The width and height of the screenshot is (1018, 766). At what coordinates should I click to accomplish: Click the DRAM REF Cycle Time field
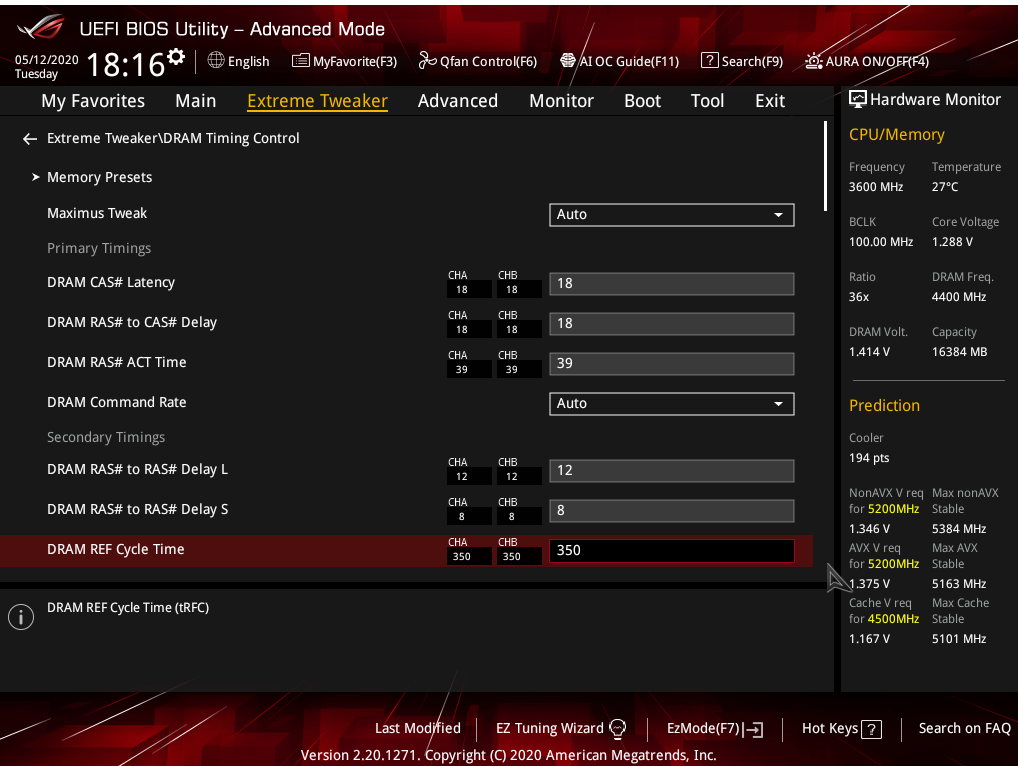pos(671,550)
